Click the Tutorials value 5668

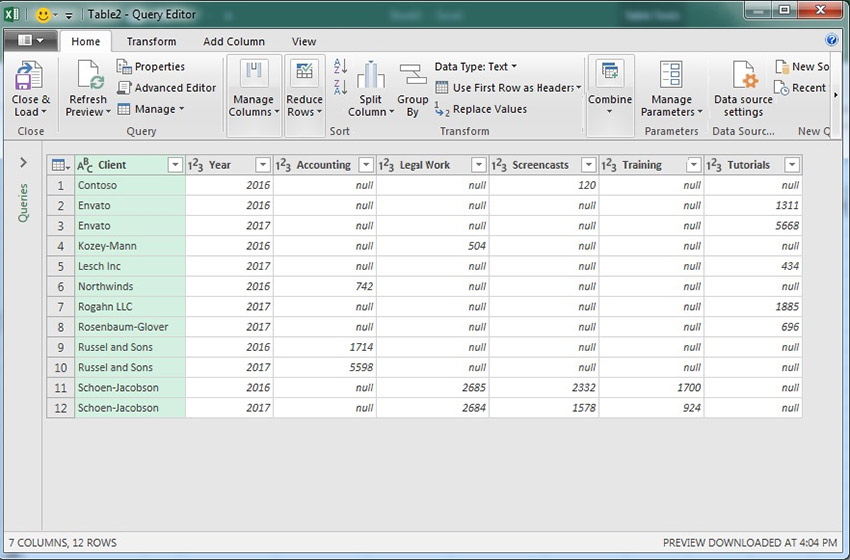[x=753, y=226]
